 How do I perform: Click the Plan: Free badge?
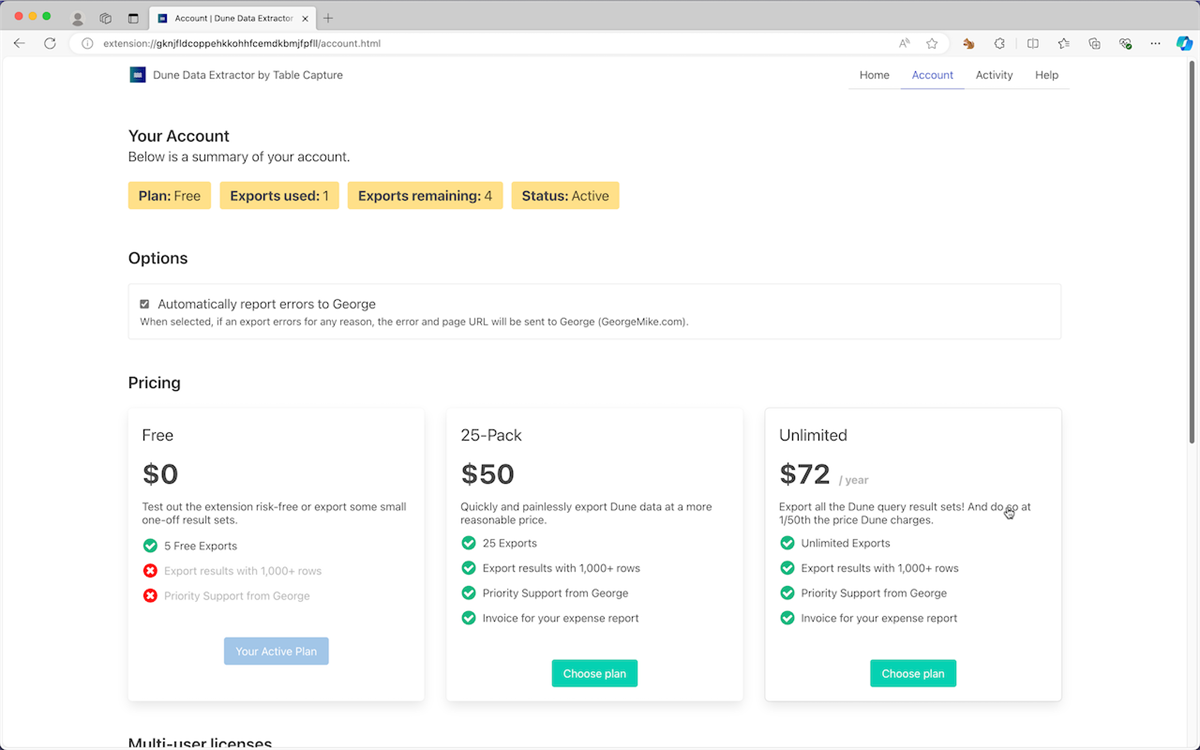click(170, 196)
